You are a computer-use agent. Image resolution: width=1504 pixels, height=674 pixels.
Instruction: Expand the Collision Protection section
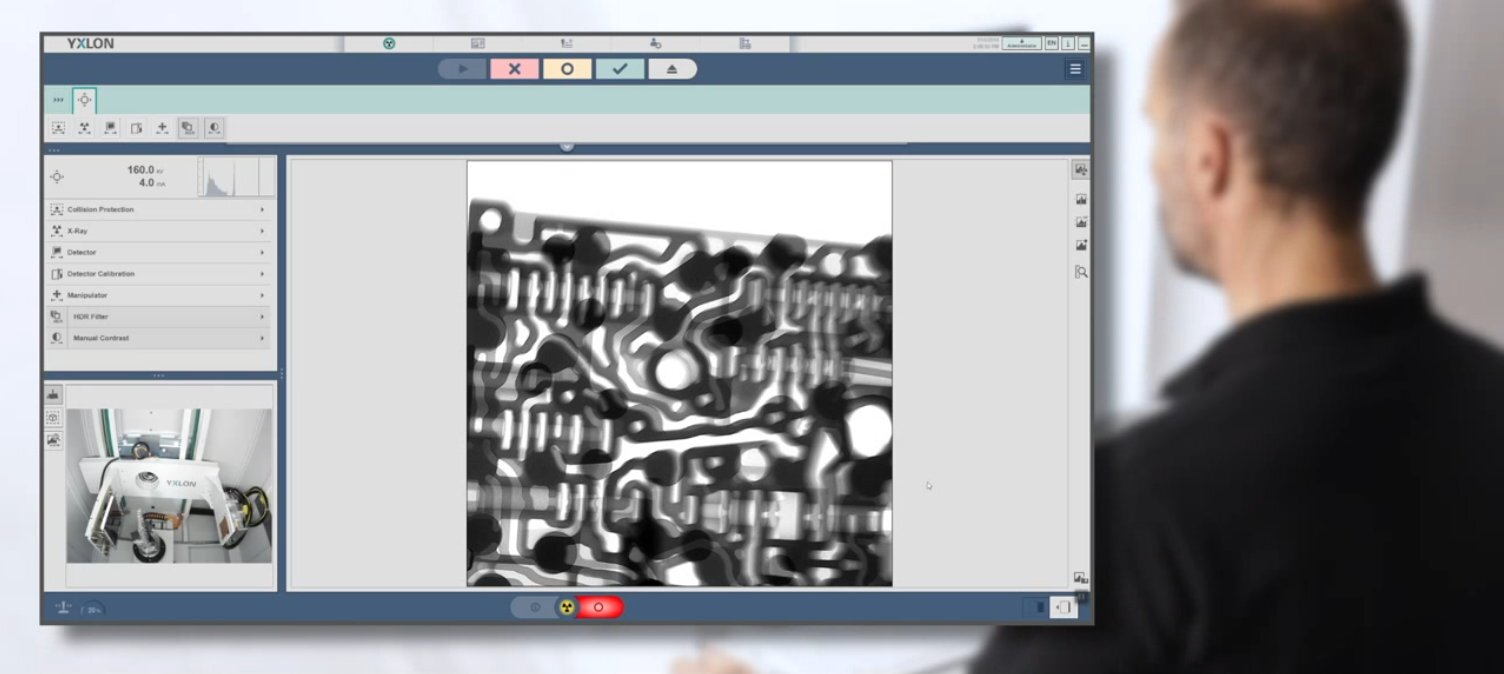[158, 210]
